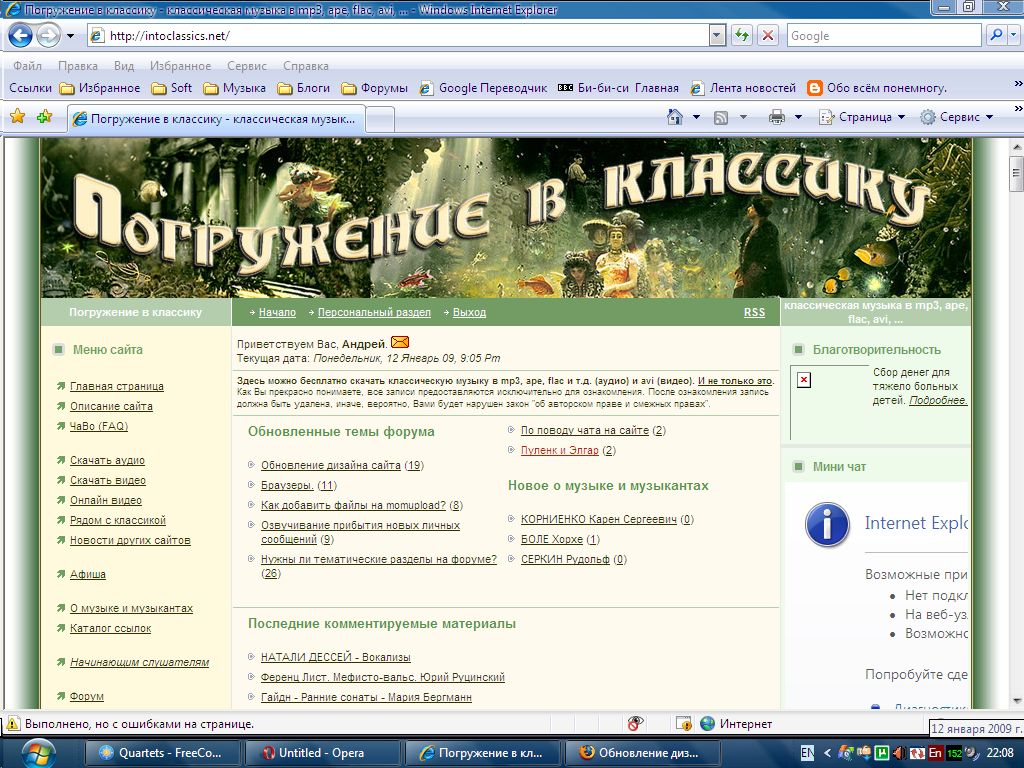Open the Soft links folder
Viewport: 1024px width, 768px height.
click(x=172, y=88)
